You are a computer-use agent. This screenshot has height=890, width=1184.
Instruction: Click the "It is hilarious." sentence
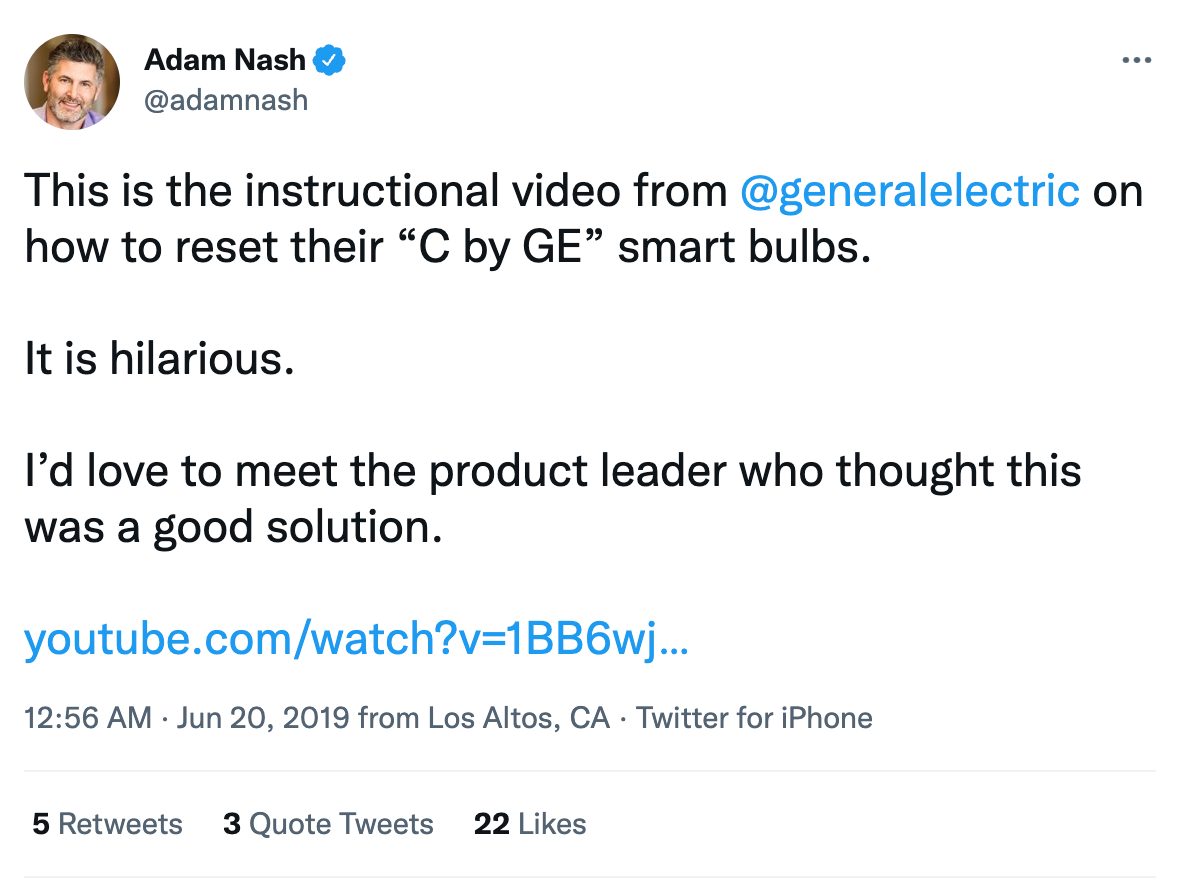pos(159,360)
